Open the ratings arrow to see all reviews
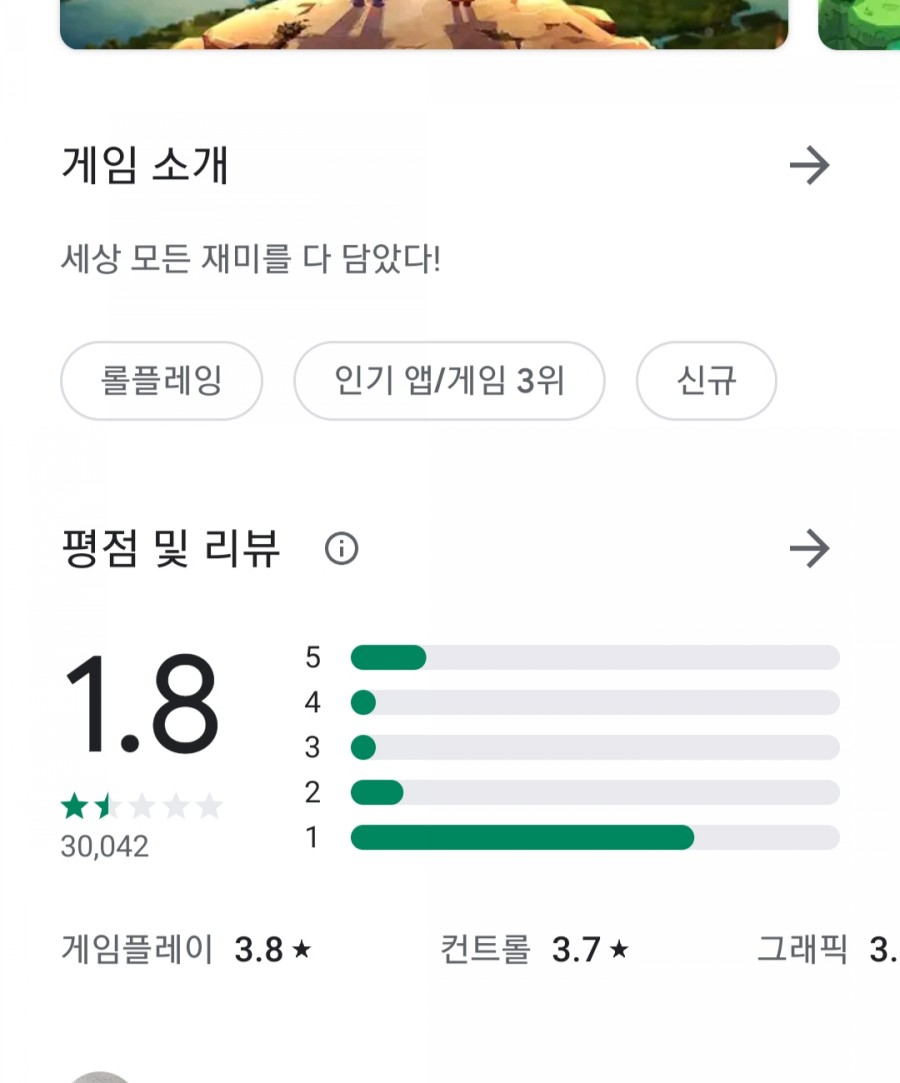Image resolution: width=900 pixels, height=1083 pixels. pos(812,547)
